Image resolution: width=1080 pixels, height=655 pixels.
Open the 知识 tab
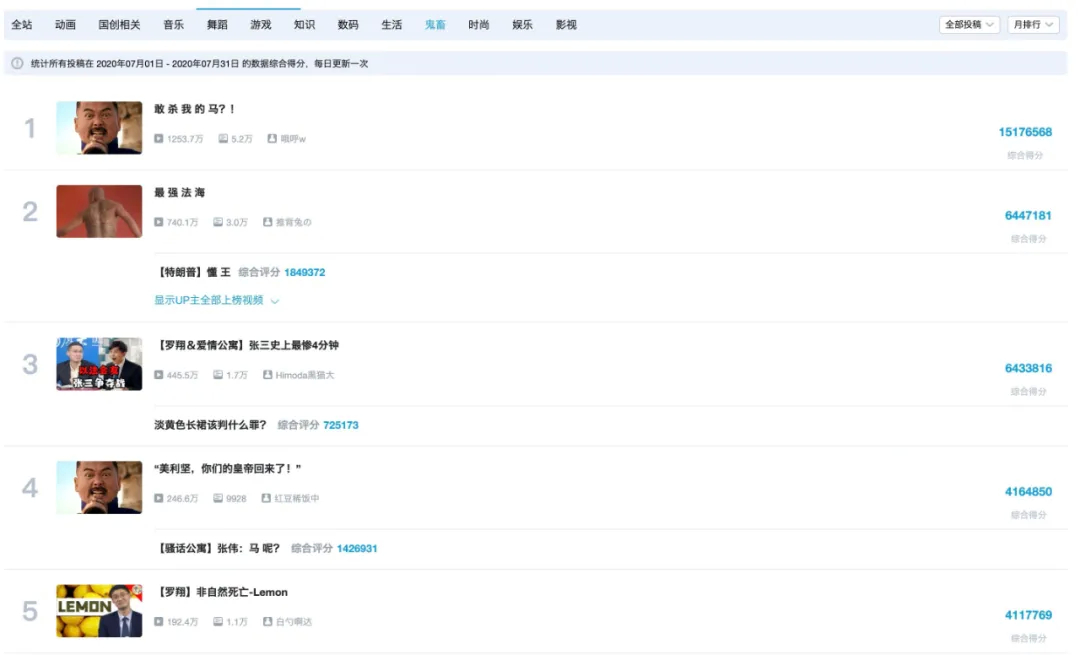click(304, 25)
